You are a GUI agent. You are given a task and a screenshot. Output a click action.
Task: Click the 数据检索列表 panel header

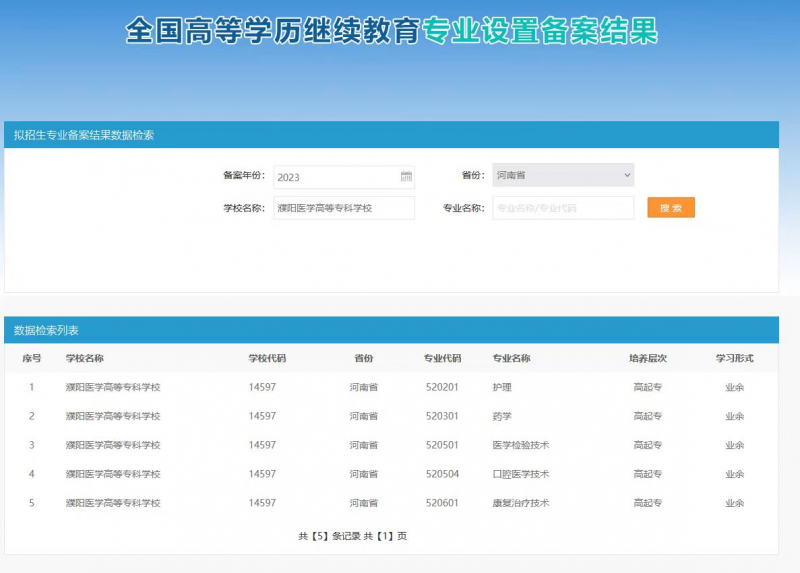[x=46, y=330]
